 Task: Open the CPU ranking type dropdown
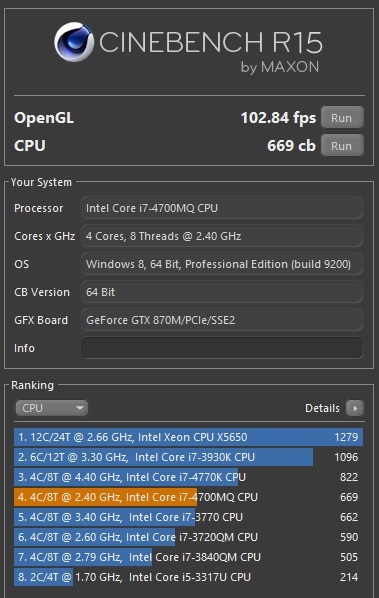click(51, 408)
